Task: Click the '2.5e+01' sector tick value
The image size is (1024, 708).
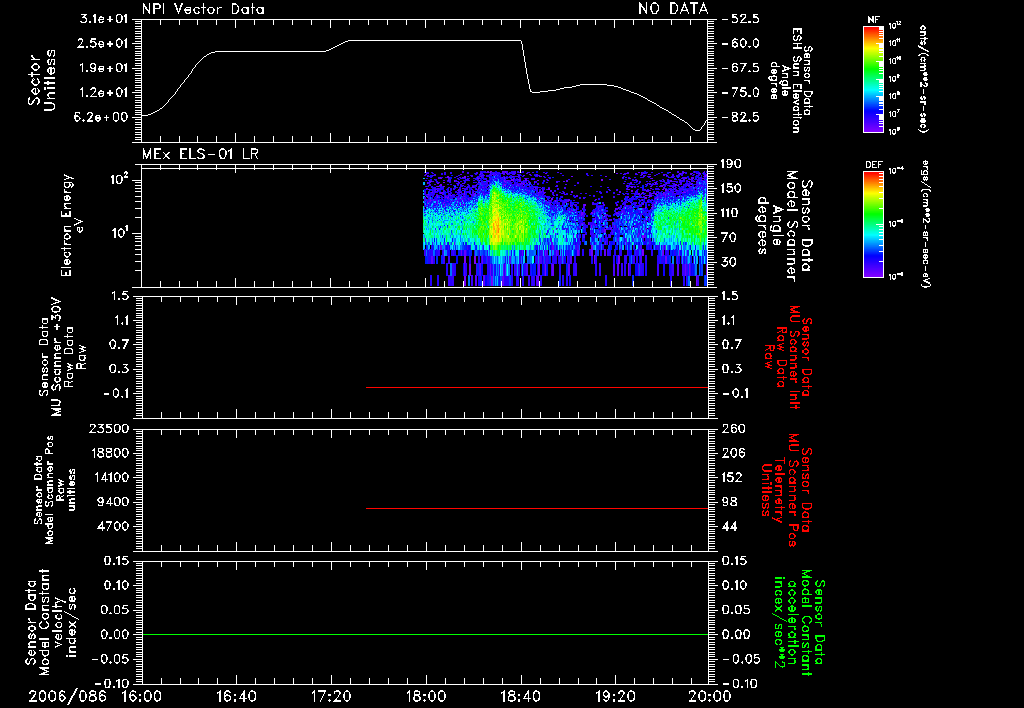Action: click(103, 43)
